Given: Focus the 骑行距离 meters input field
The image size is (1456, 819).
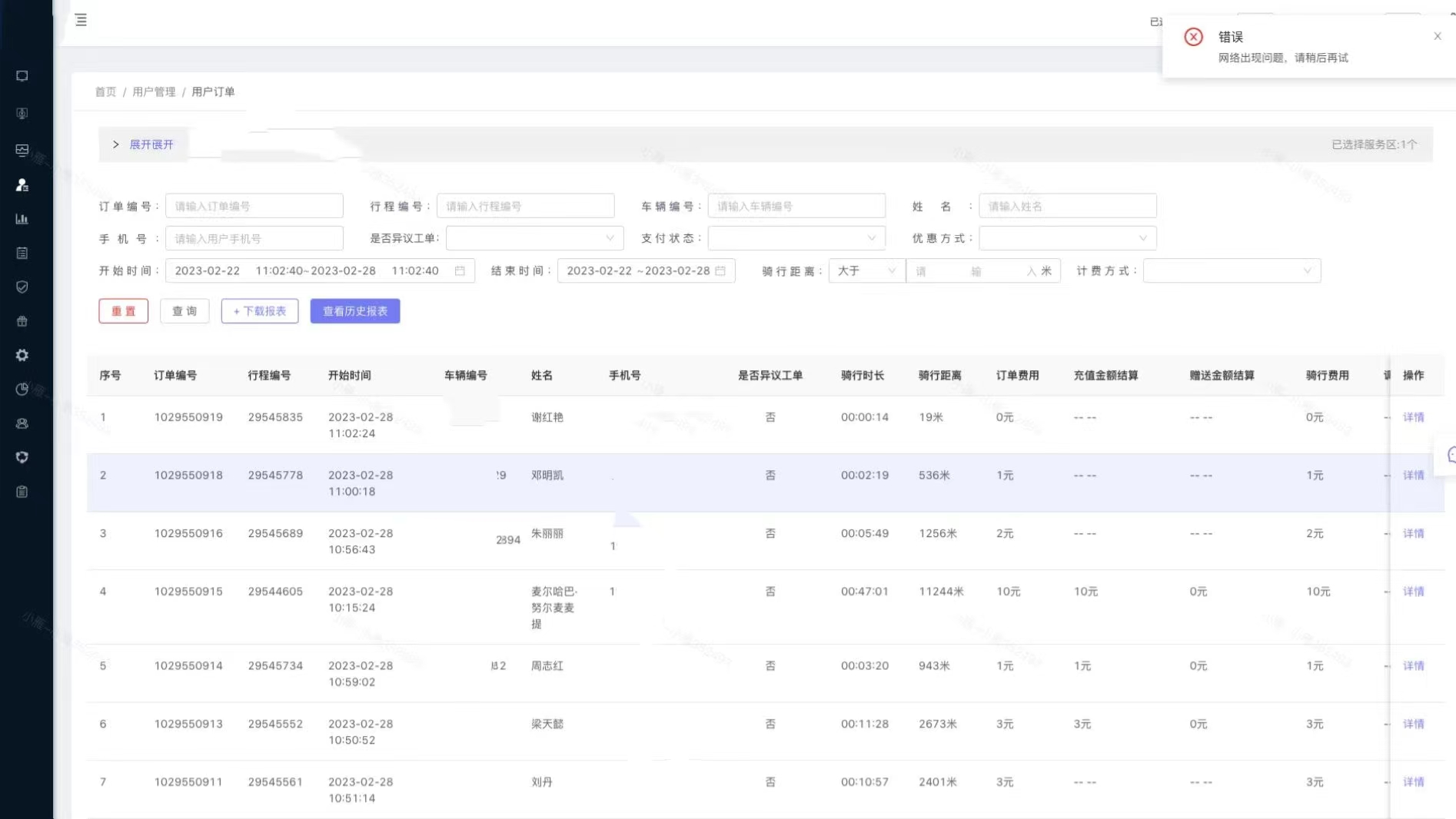Looking at the screenshot, I should [x=983, y=270].
